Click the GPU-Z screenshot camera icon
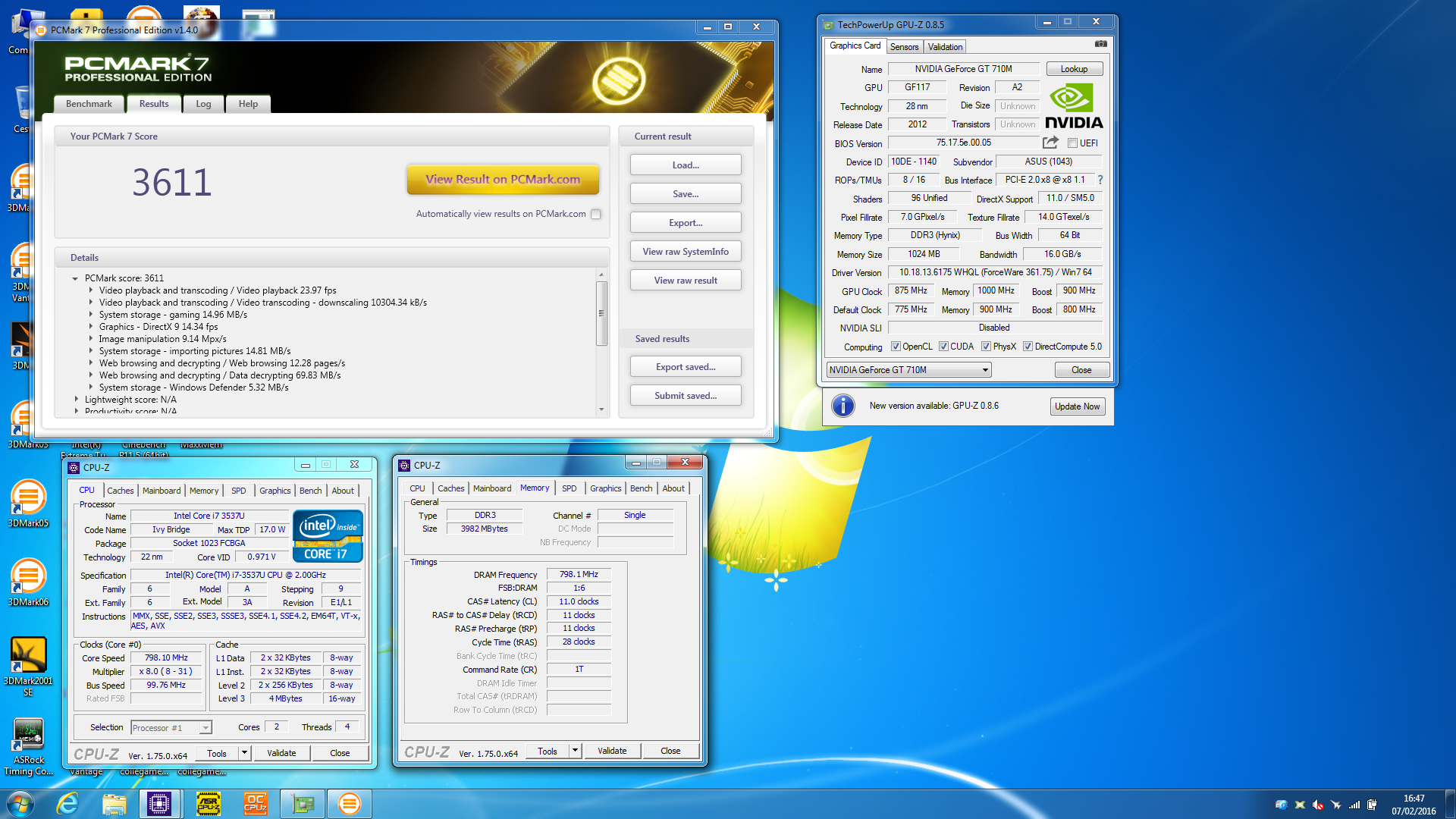This screenshot has width=1456, height=819. (1101, 45)
